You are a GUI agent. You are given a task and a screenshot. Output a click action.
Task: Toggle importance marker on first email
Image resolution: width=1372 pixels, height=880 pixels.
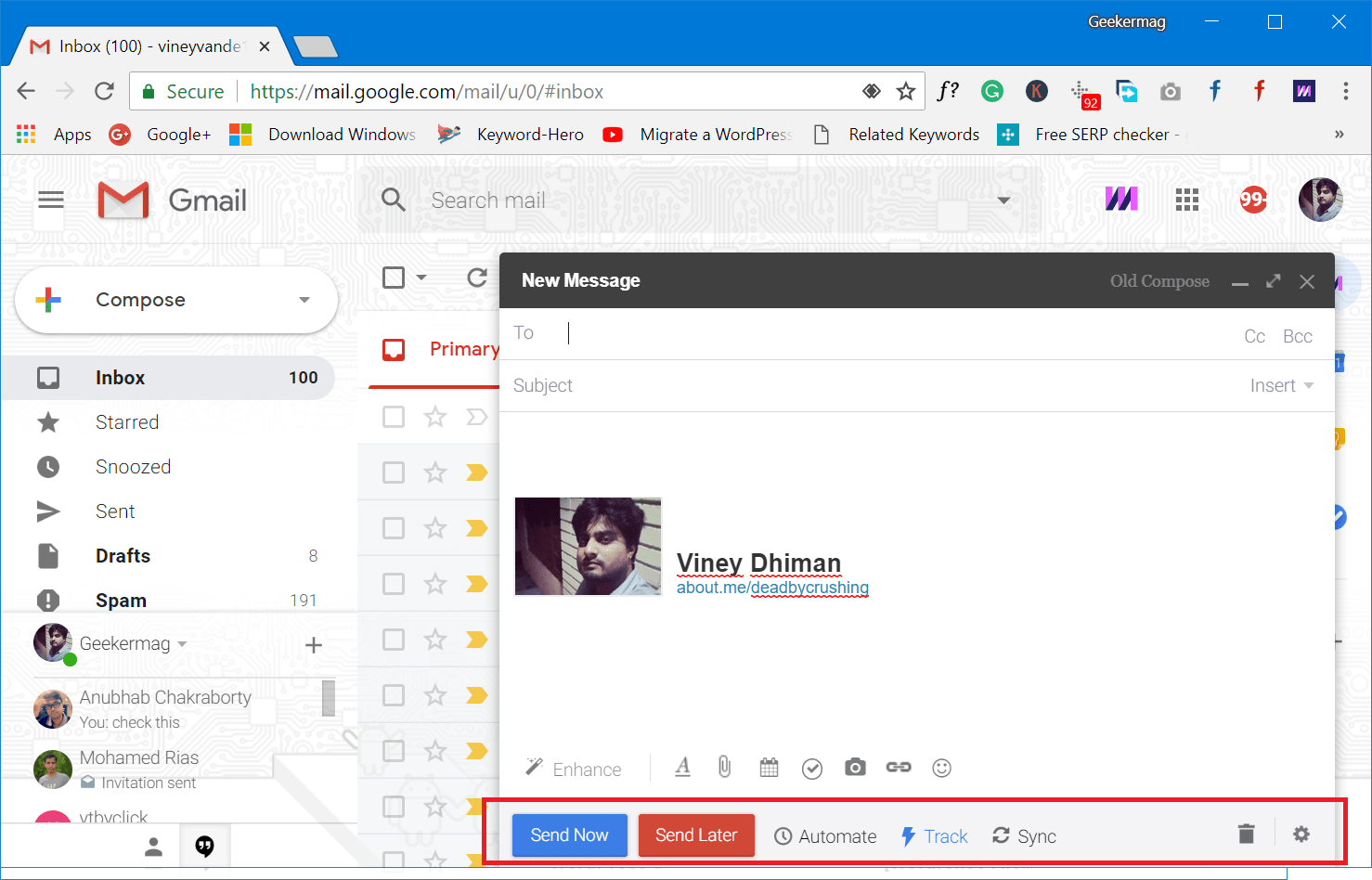[476, 417]
